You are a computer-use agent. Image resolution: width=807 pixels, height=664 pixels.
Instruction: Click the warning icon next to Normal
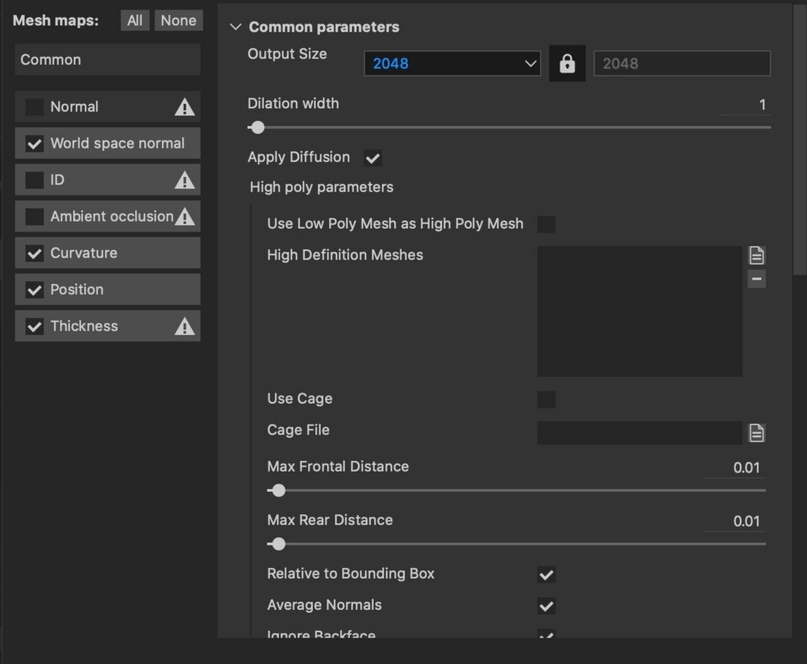[184, 107]
